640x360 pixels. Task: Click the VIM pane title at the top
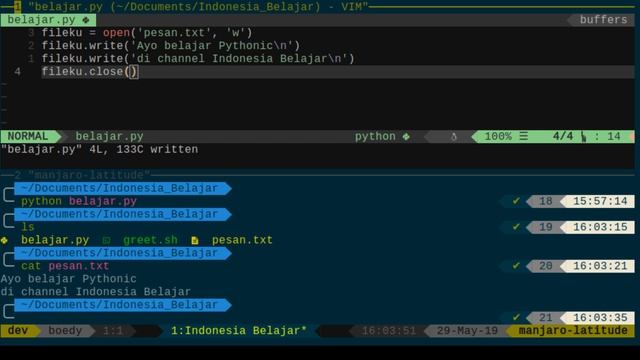pos(198,7)
